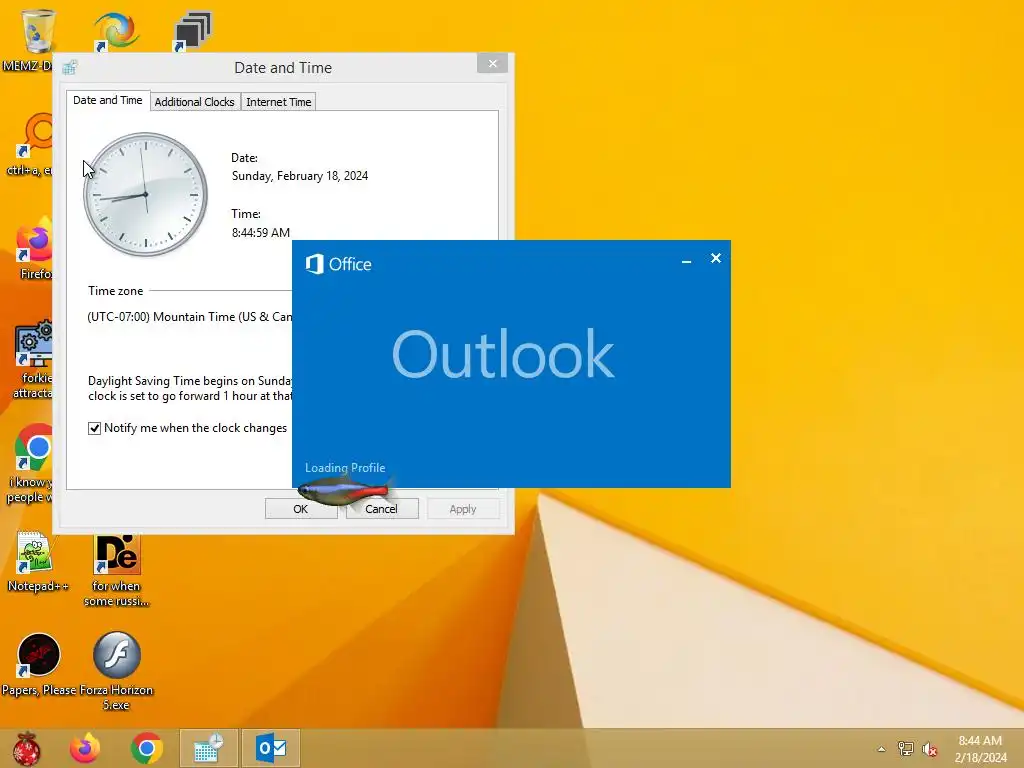Select the '8:44:59 AM' time text
Image resolution: width=1024 pixels, height=768 pixels.
coord(261,232)
